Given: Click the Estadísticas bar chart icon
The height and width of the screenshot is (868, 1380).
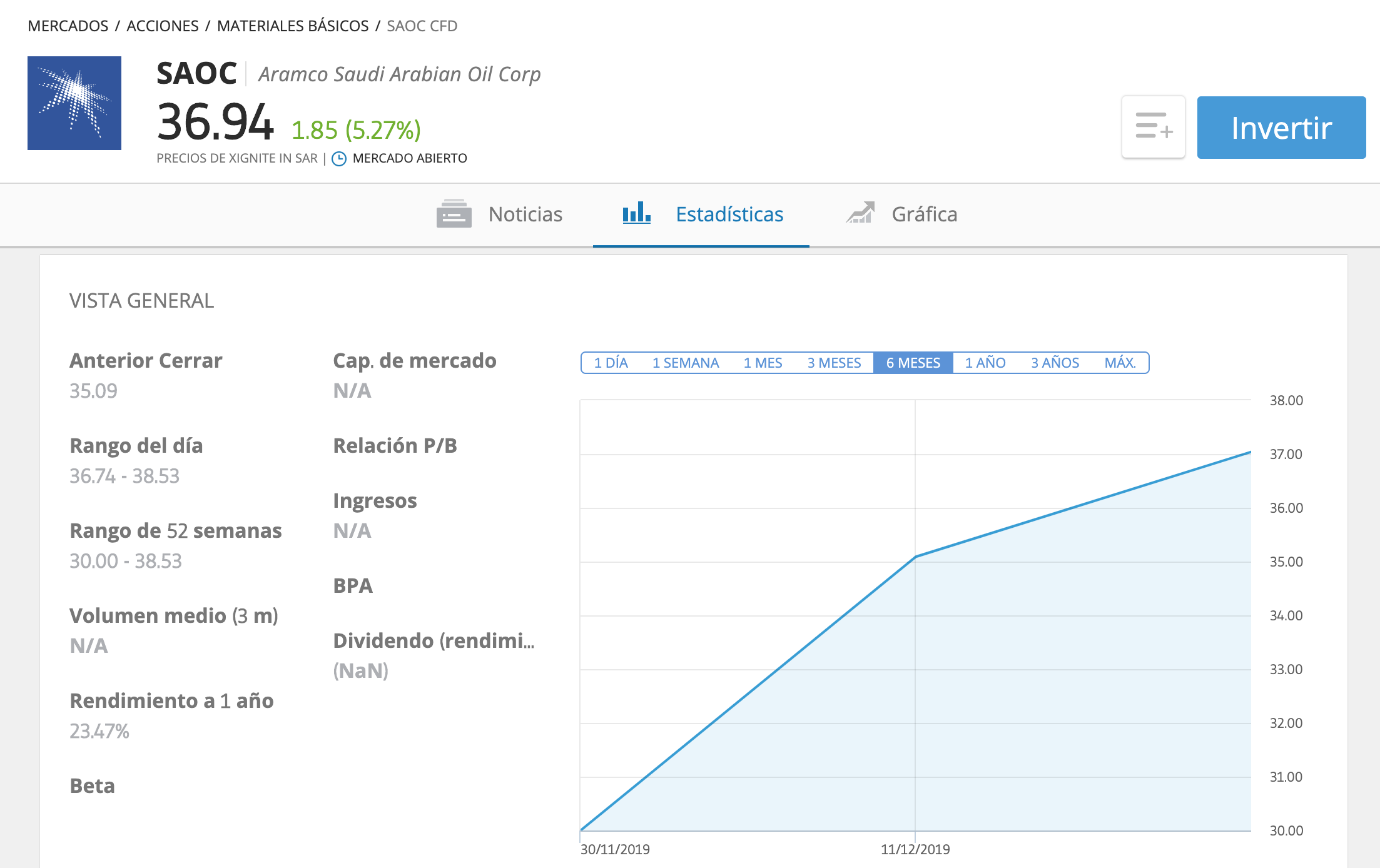Looking at the screenshot, I should click(x=636, y=213).
